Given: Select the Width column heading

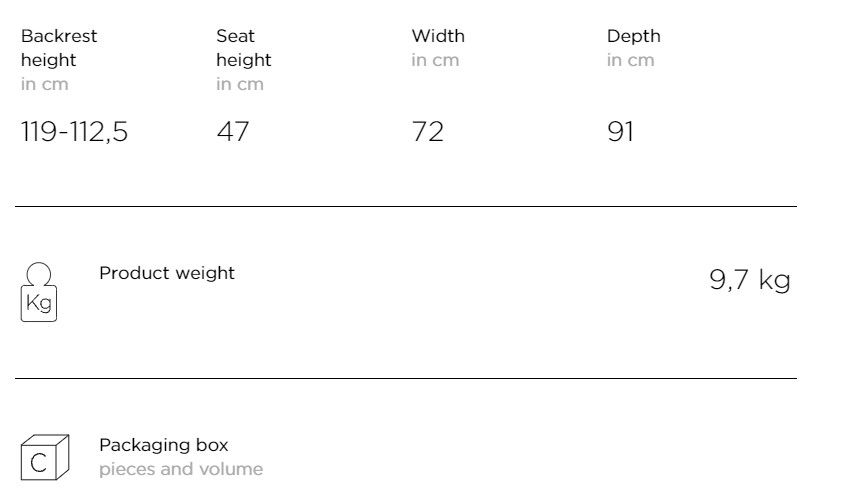Looking at the screenshot, I should (x=438, y=36).
